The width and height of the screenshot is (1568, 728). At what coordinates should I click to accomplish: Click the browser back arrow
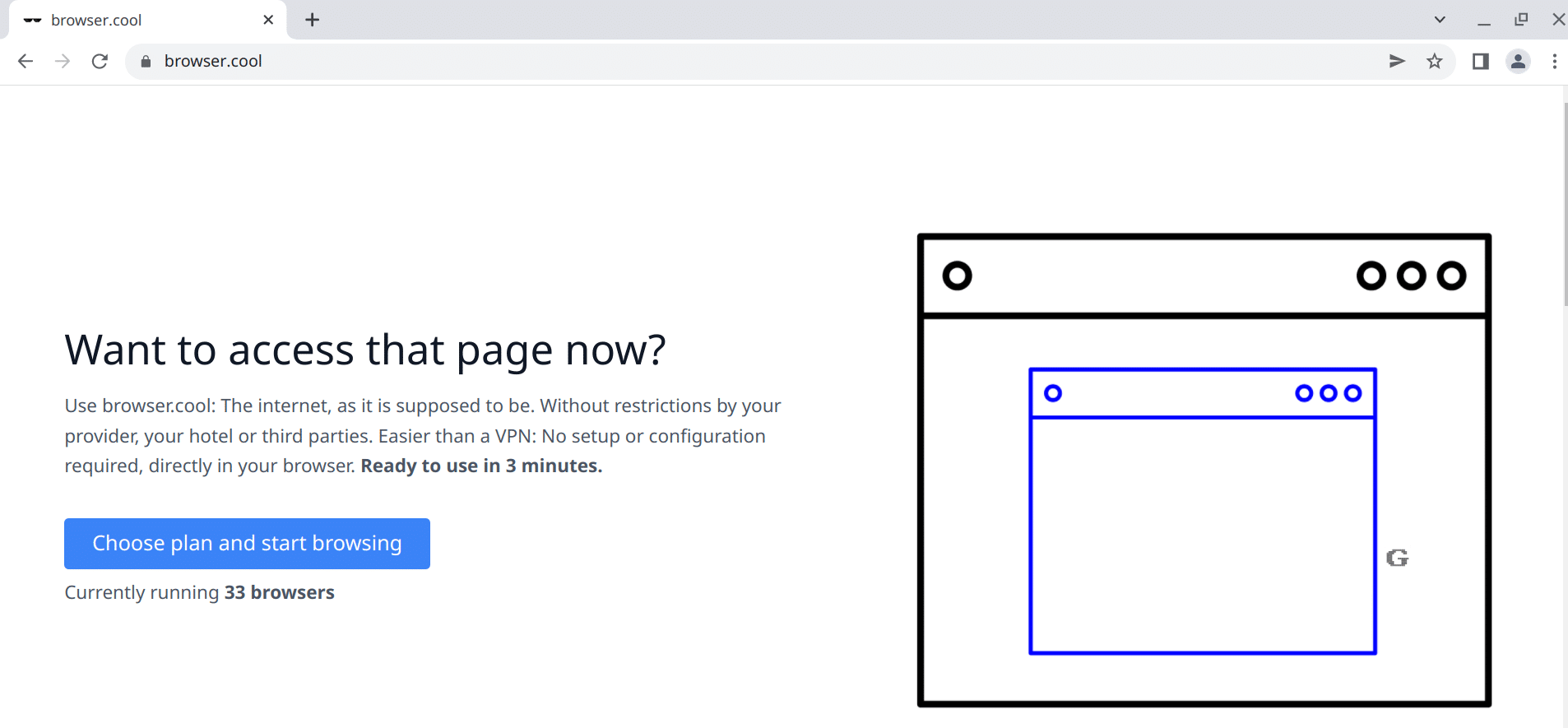click(26, 61)
